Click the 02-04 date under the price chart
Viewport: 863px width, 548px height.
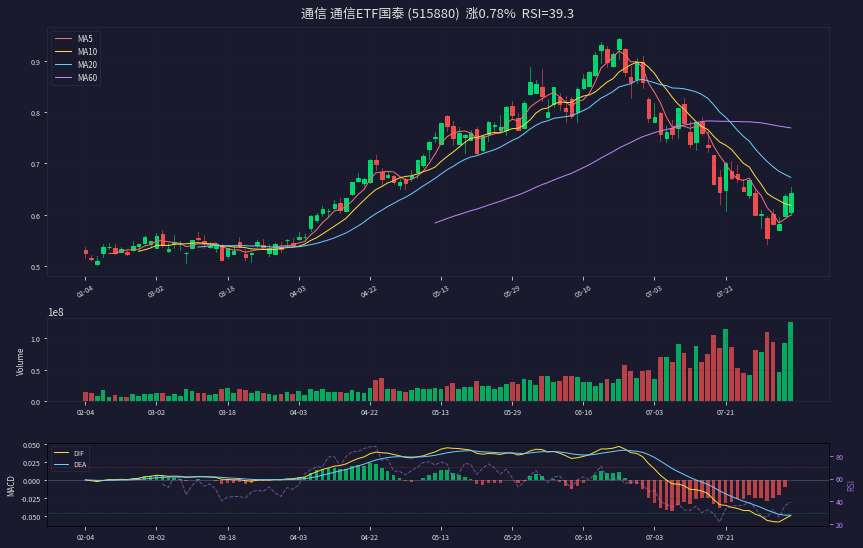click(x=84, y=292)
